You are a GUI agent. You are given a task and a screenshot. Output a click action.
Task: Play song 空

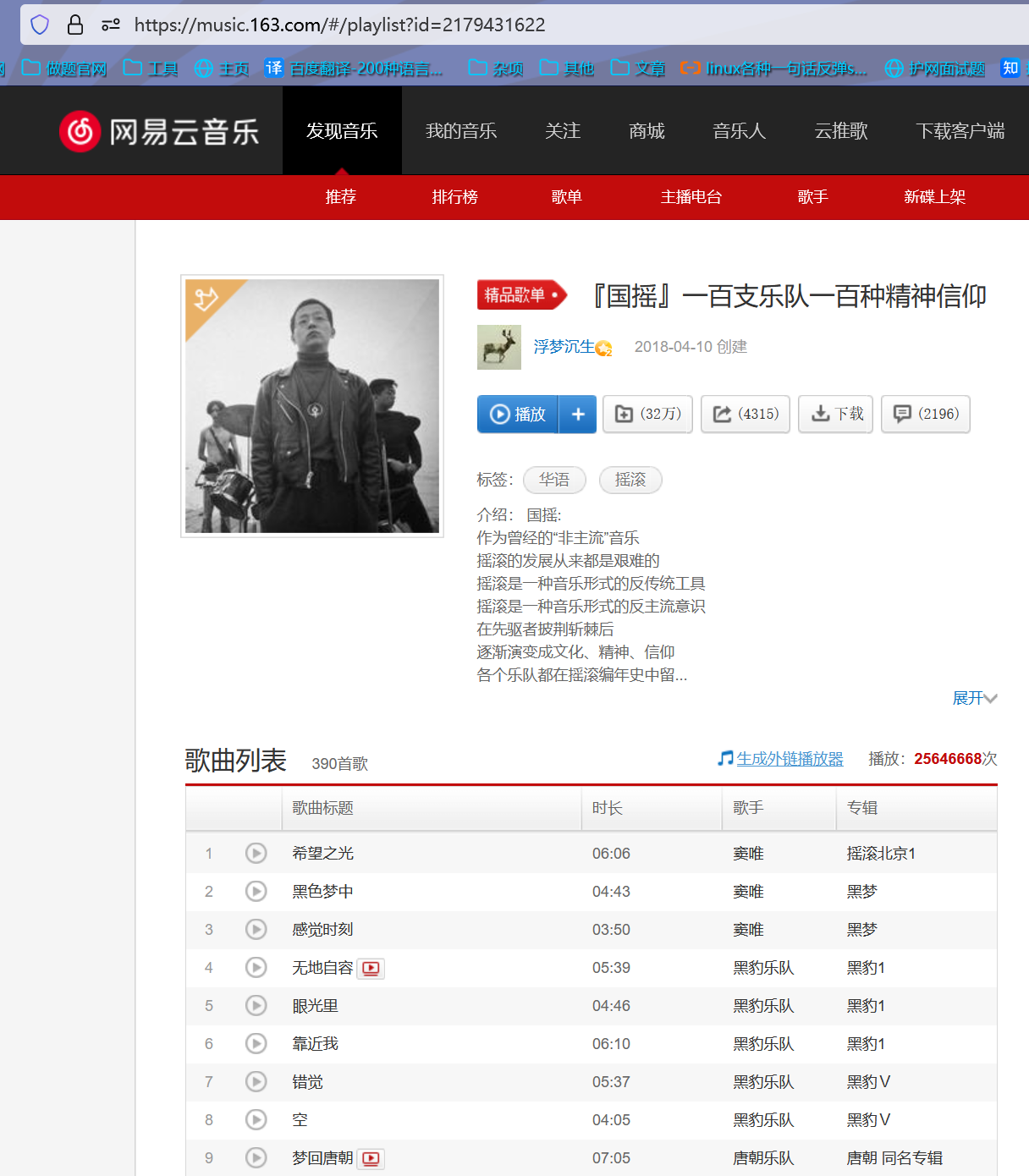coord(256,1119)
